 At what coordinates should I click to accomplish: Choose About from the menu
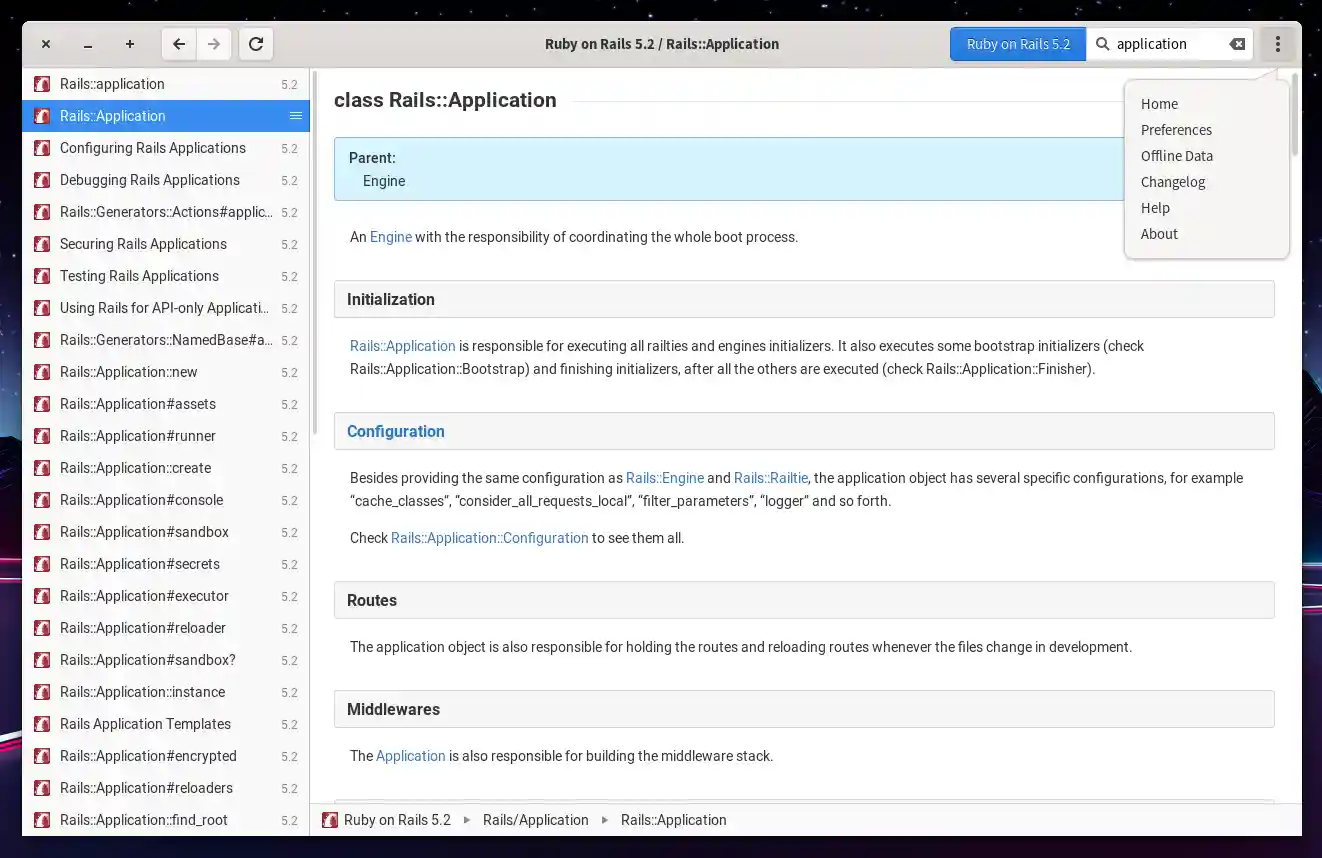[1159, 234]
